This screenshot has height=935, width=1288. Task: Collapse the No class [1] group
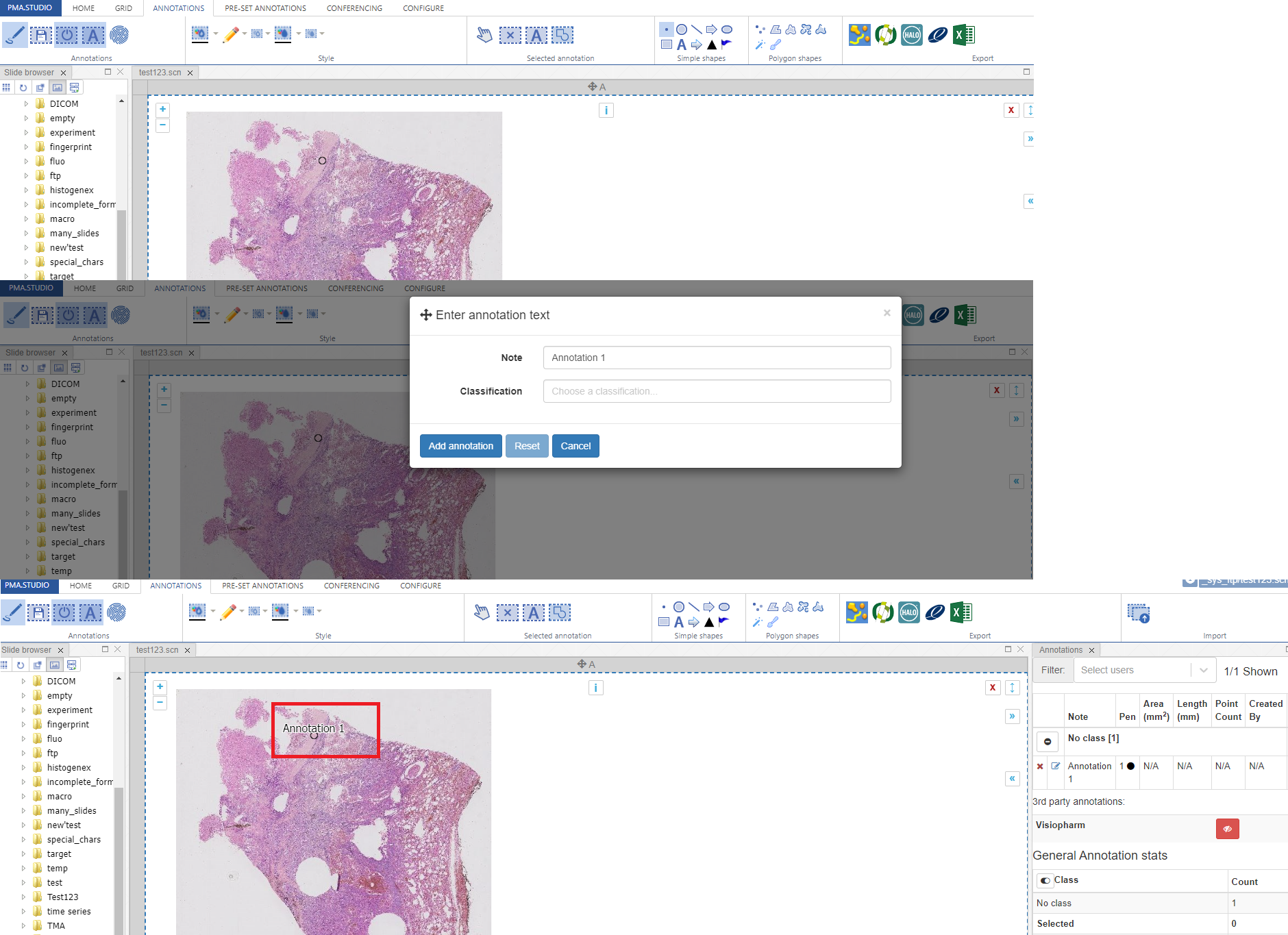tap(1048, 741)
